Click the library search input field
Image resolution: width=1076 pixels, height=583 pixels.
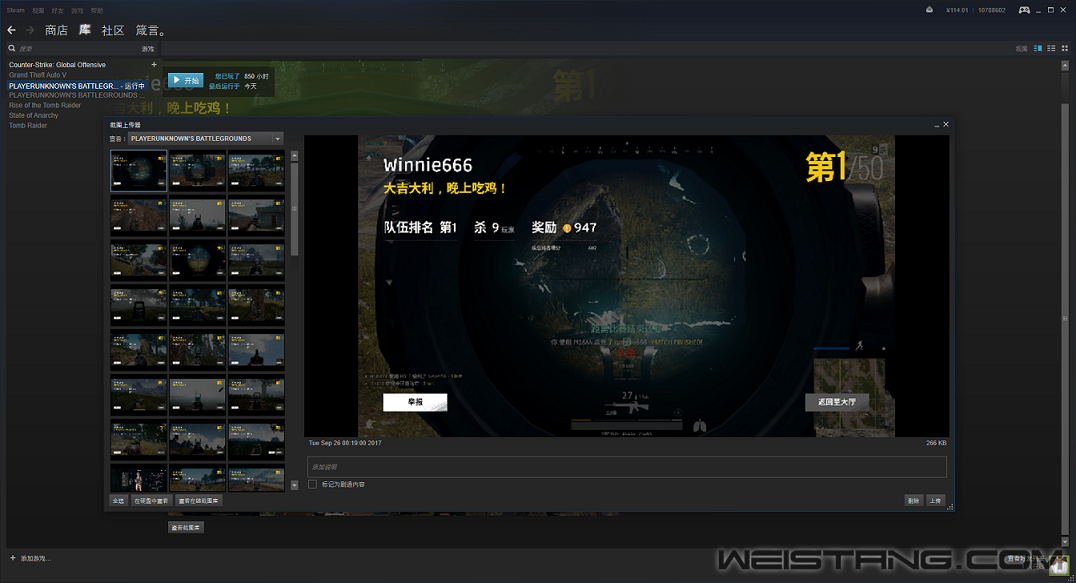77,49
